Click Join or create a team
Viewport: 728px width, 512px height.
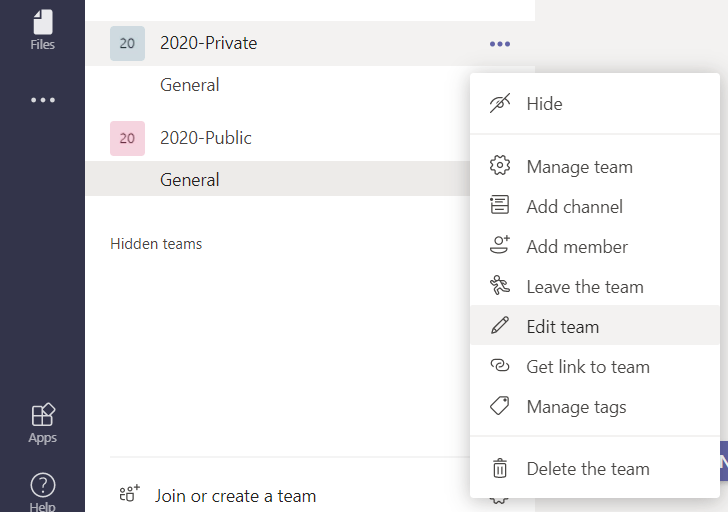pos(235,495)
